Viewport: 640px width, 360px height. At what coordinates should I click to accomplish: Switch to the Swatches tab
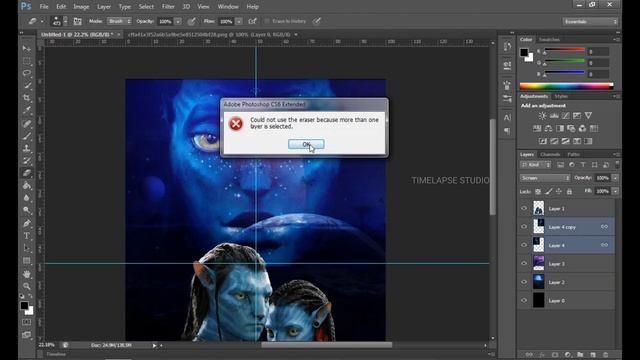point(549,40)
